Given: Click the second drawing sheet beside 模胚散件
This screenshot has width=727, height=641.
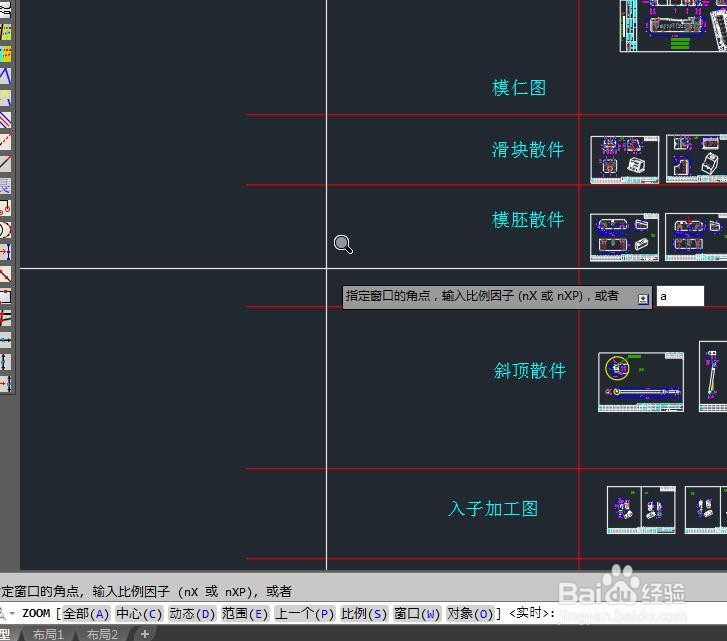Looking at the screenshot, I should click(696, 237).
